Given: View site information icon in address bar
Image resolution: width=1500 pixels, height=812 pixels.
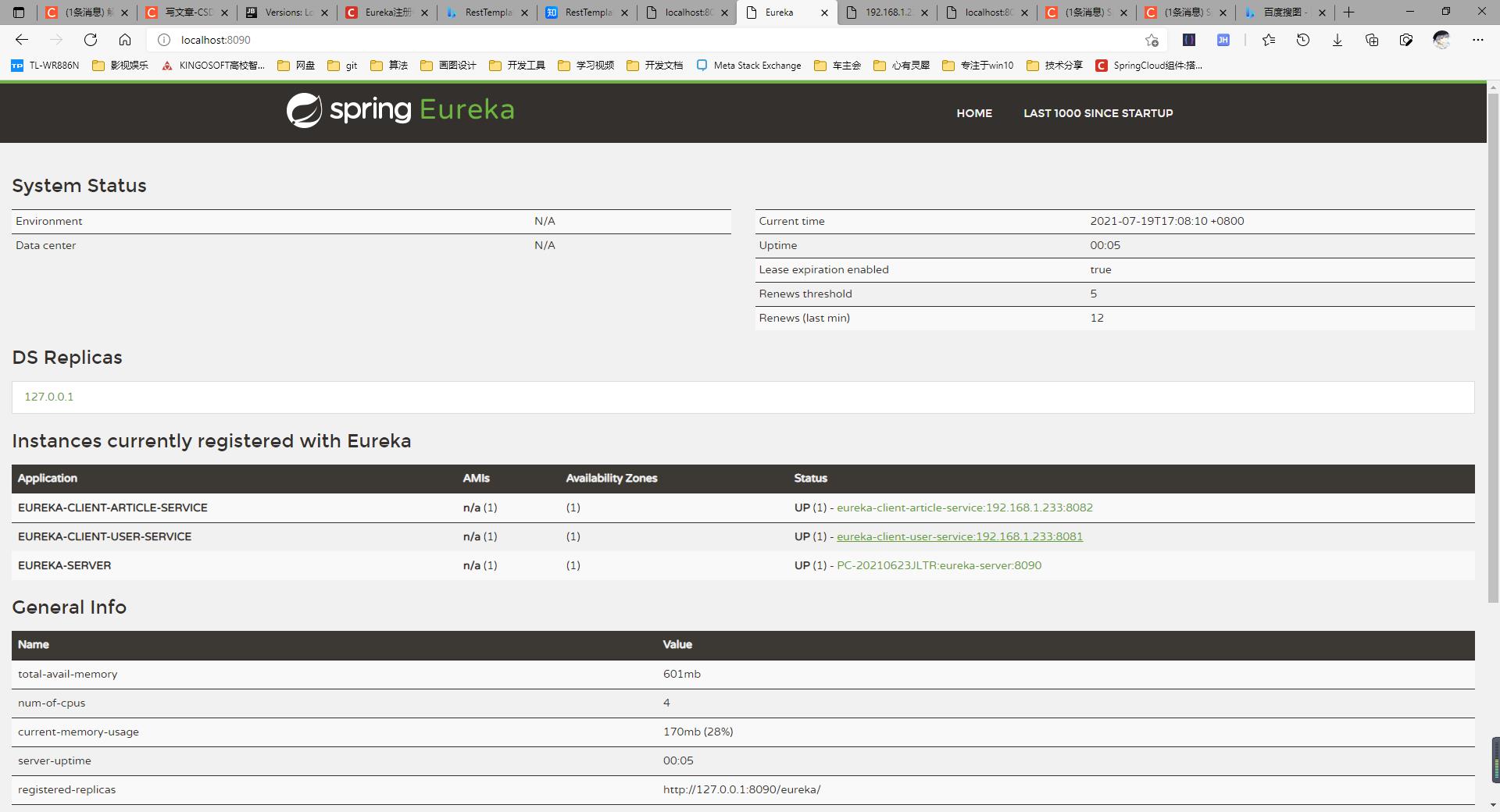Looking at the screenshot, I should pos(164,40).
